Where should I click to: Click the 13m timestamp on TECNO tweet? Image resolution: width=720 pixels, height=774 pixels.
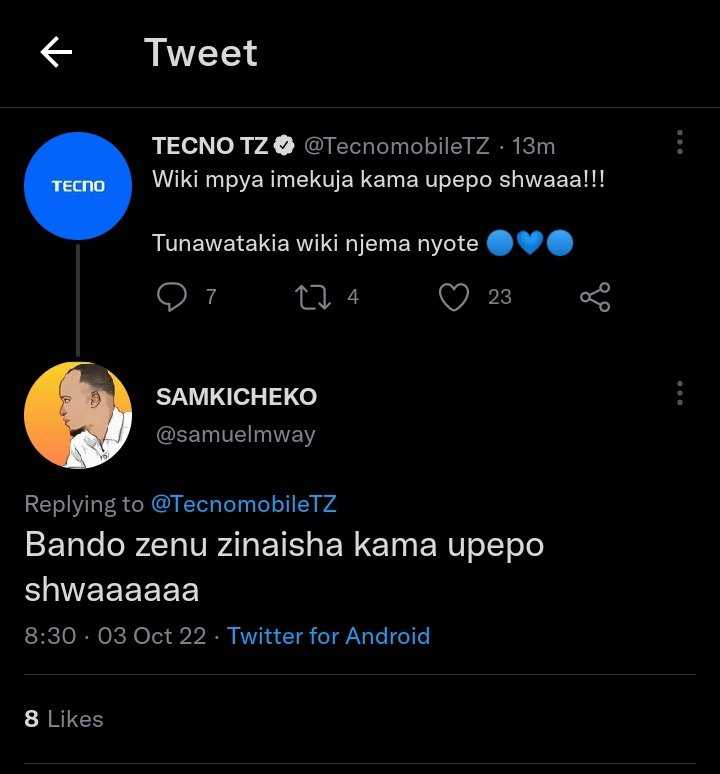(533, 146)
